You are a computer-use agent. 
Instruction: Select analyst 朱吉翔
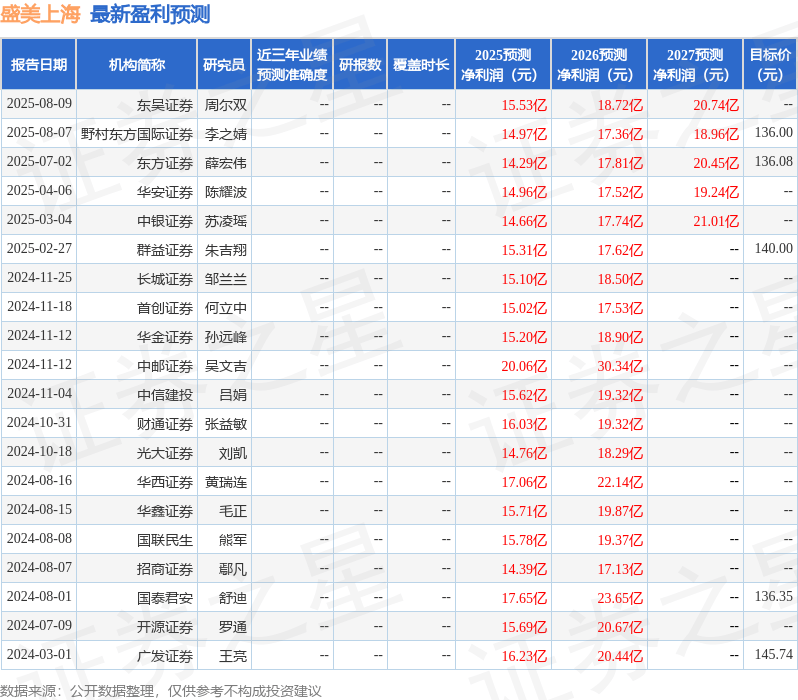[225, 250]
